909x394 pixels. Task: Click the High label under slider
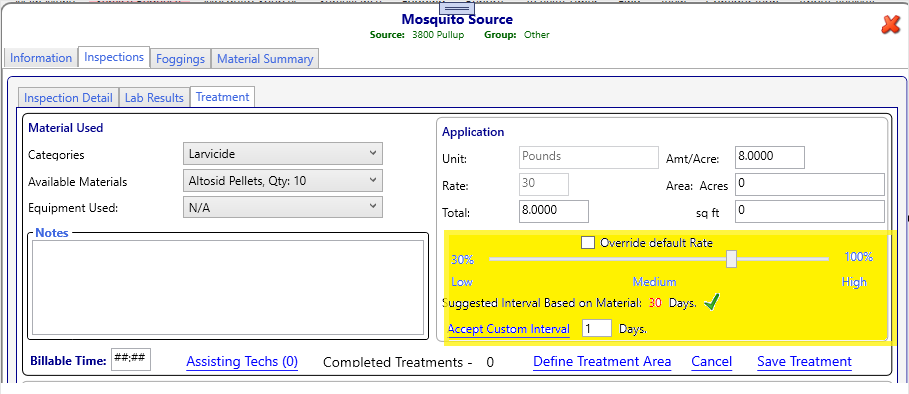(x=854, y=282)
